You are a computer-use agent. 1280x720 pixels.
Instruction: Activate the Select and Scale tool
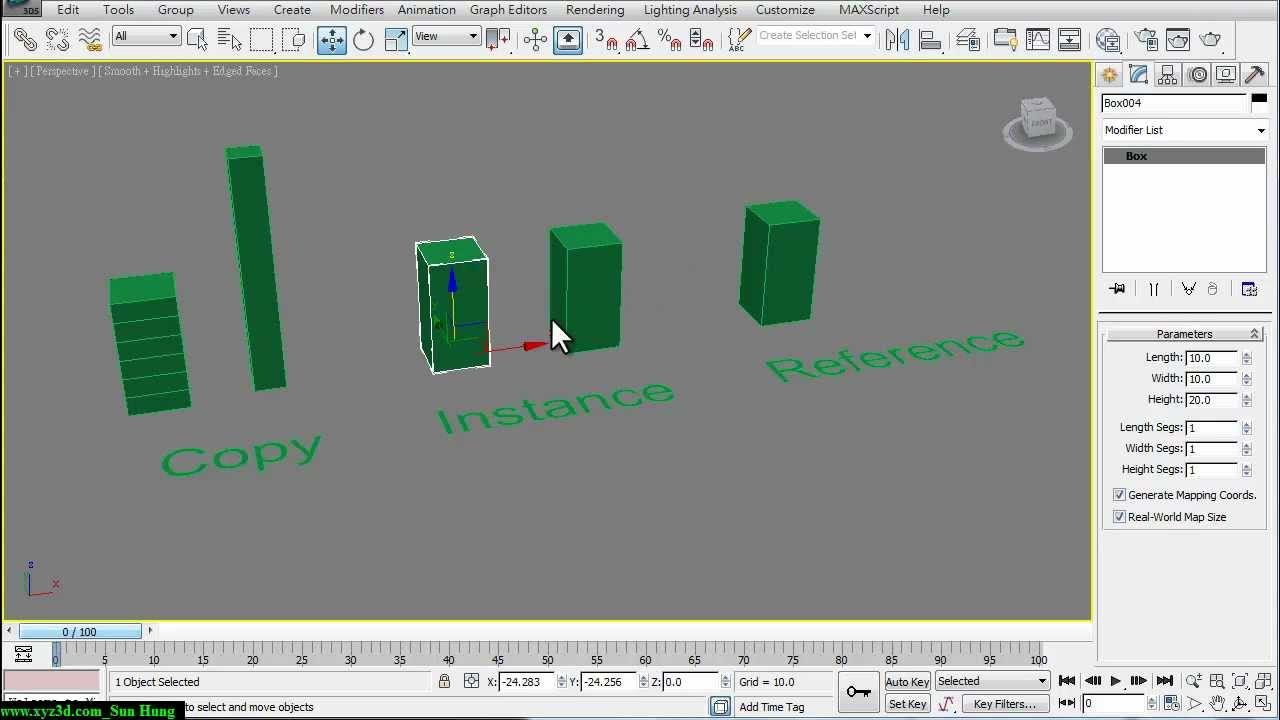click(396, 40)
